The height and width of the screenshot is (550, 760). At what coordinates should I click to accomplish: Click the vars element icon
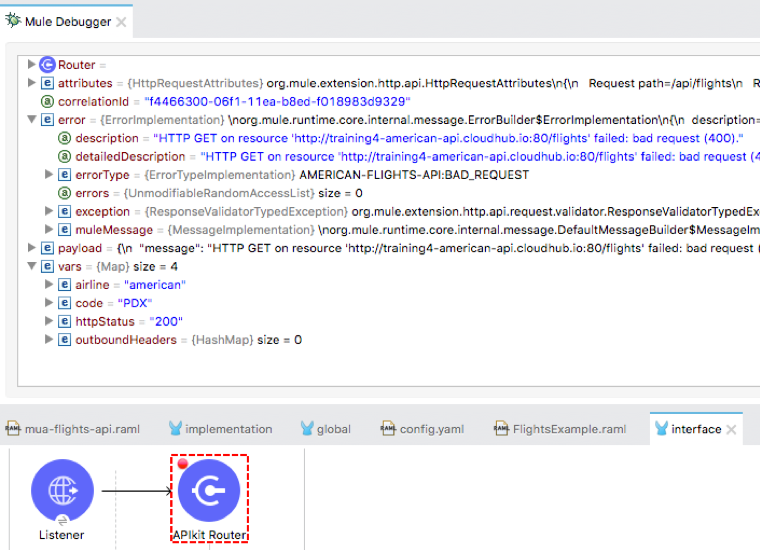coord(47,267)
